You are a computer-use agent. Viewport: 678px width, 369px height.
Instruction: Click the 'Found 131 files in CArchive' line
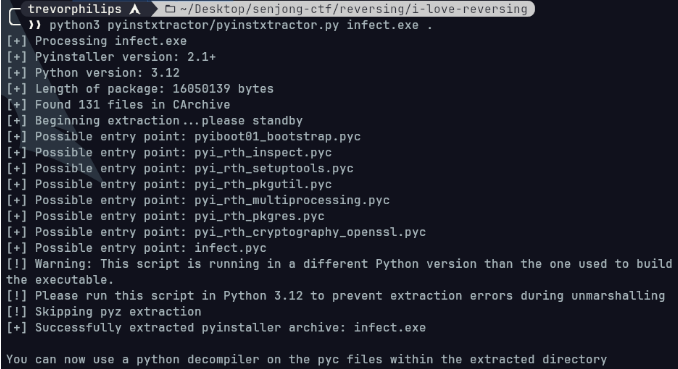pos(118,105)
